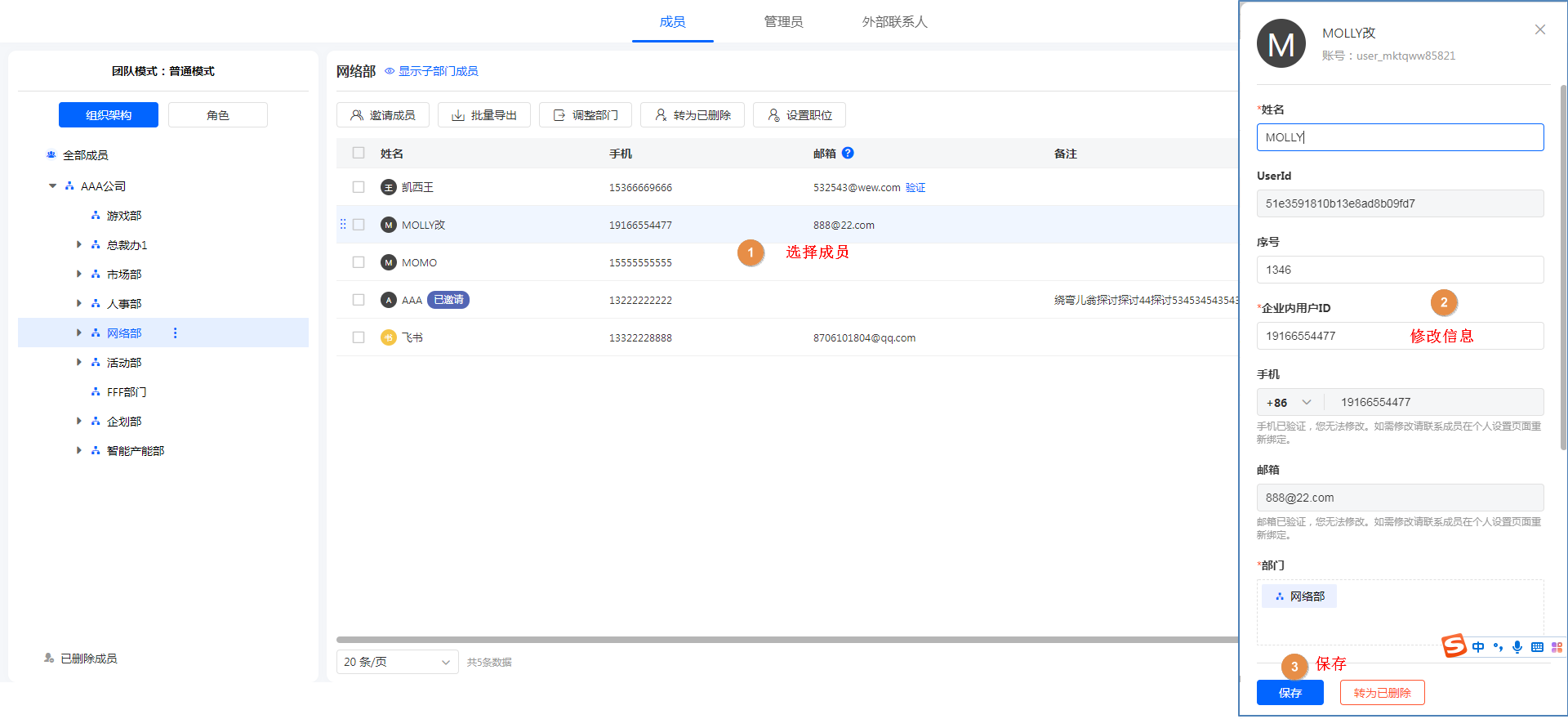
Task: Open the 20 条/页 page size dropdown
Action: tap(397, 662)
